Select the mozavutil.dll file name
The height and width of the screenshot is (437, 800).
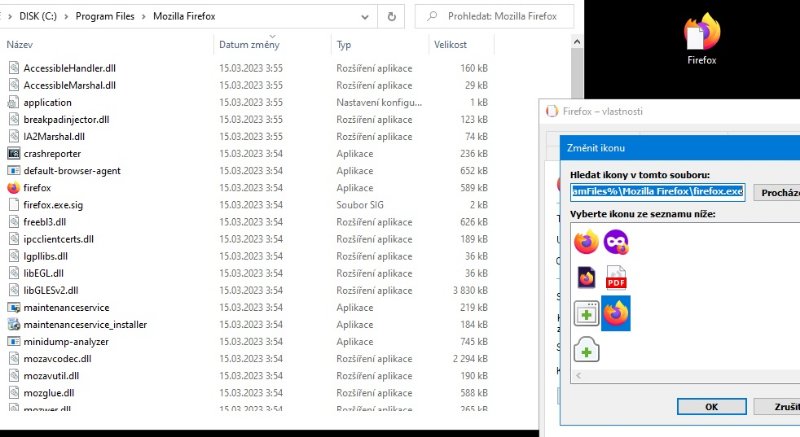[x=51, y=376]
